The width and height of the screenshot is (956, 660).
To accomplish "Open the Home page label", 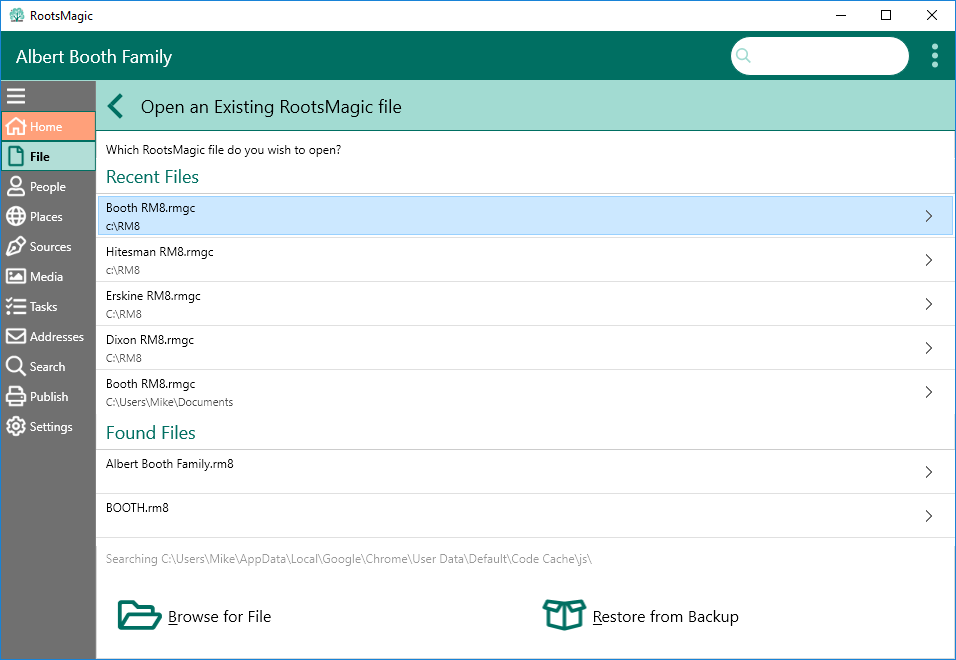I will coord(46,127).
